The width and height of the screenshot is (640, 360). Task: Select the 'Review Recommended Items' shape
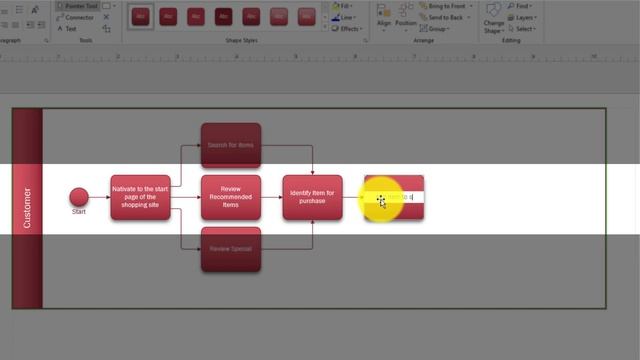pos(231,197)
